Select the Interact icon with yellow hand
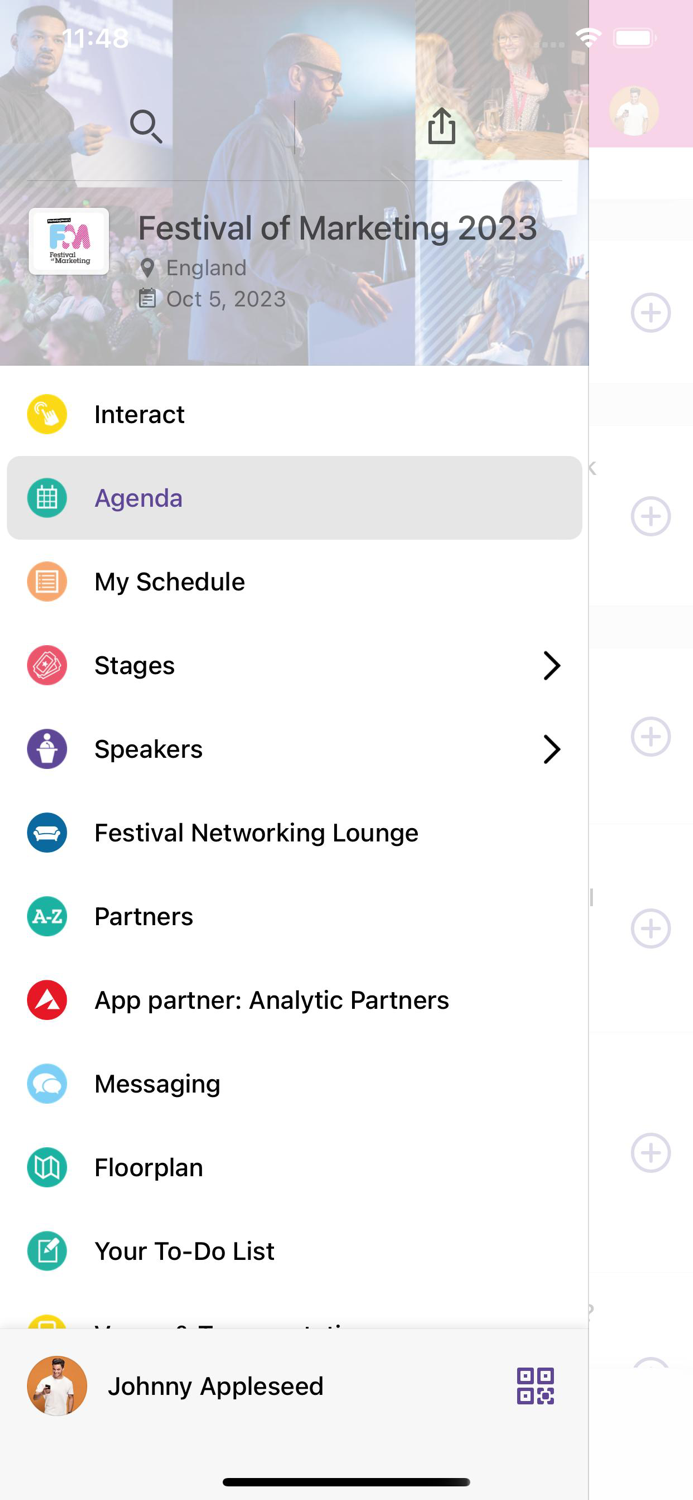Viewport: 693px width, 1500px height. point(46,414)
